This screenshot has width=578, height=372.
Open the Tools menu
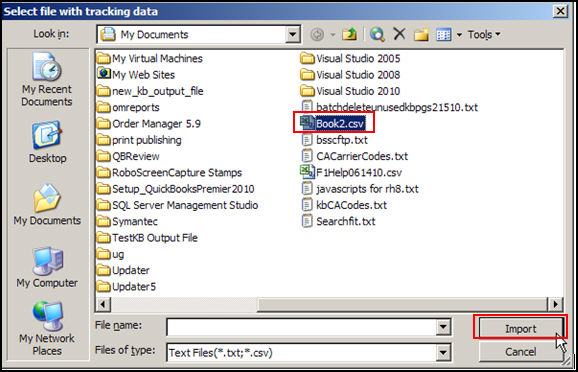[x=484, y=35]
